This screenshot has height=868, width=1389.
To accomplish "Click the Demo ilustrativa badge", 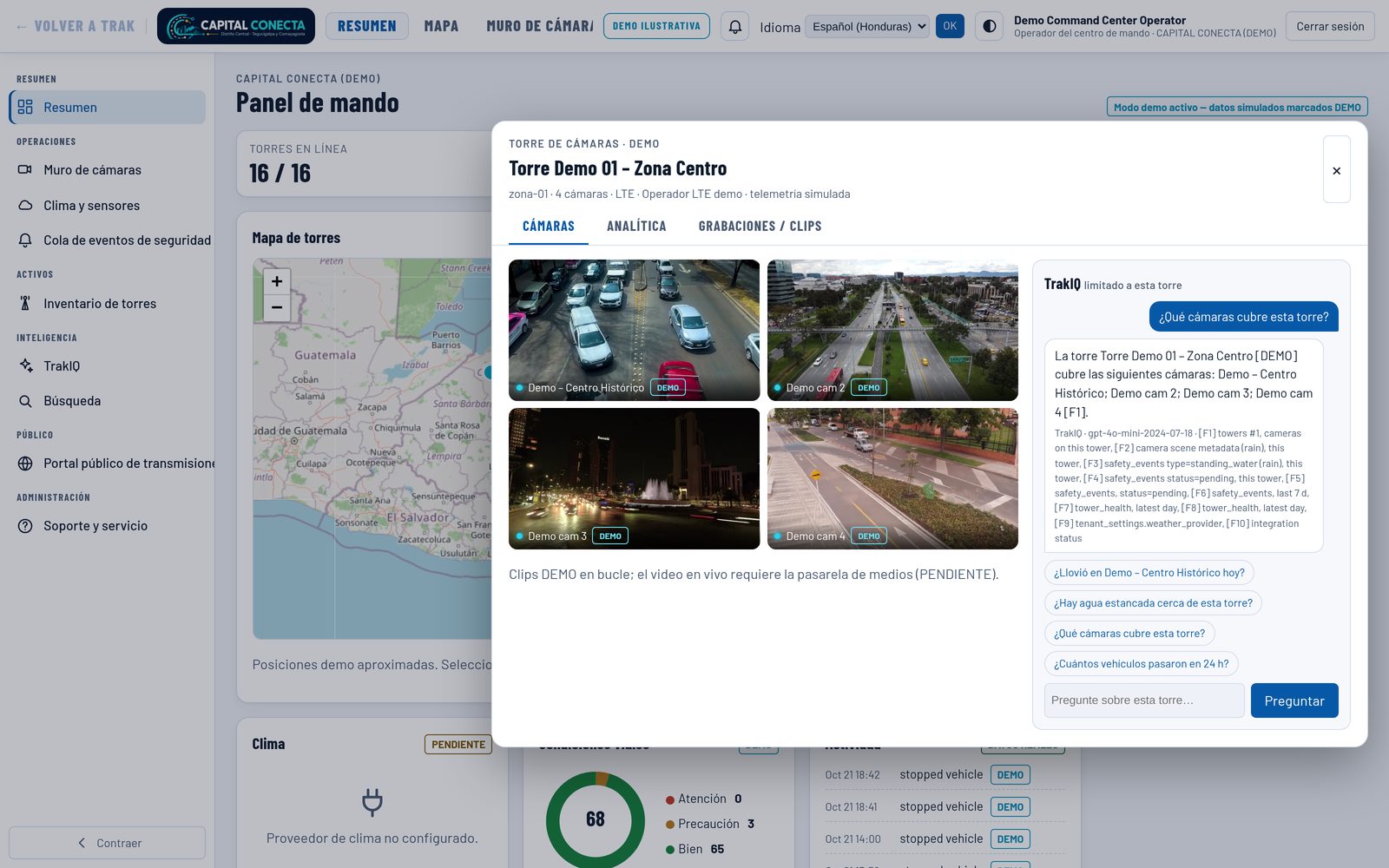I will (x=656, y=26).
